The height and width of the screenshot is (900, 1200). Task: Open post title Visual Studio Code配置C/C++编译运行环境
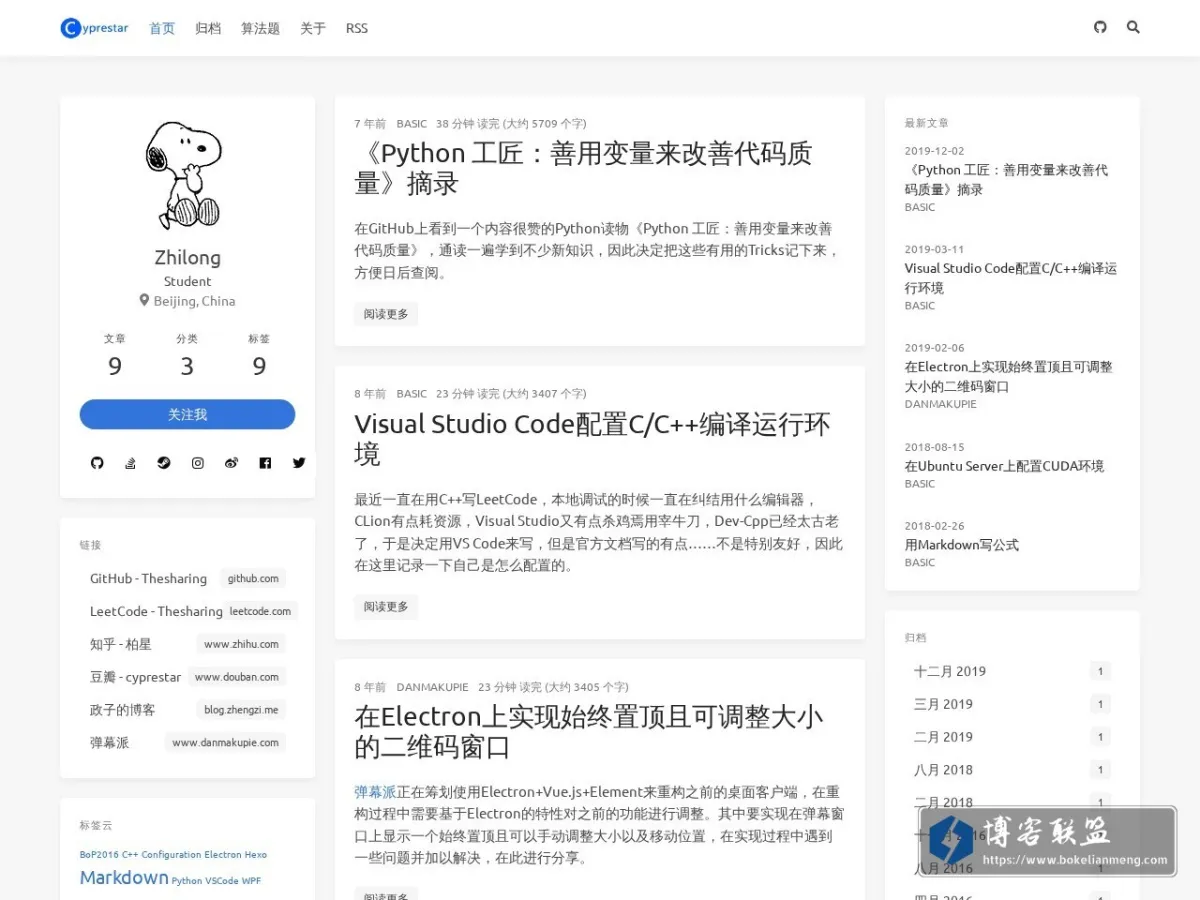click(x=592, y=439)
